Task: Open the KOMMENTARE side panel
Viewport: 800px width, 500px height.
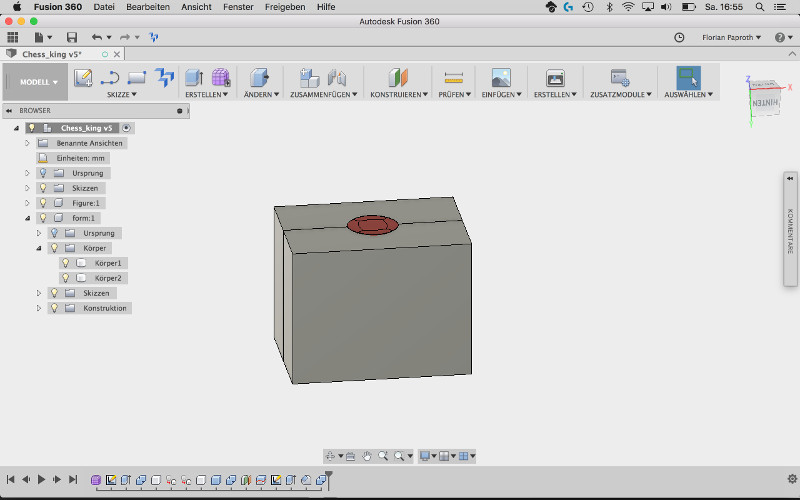Action: 790,230
